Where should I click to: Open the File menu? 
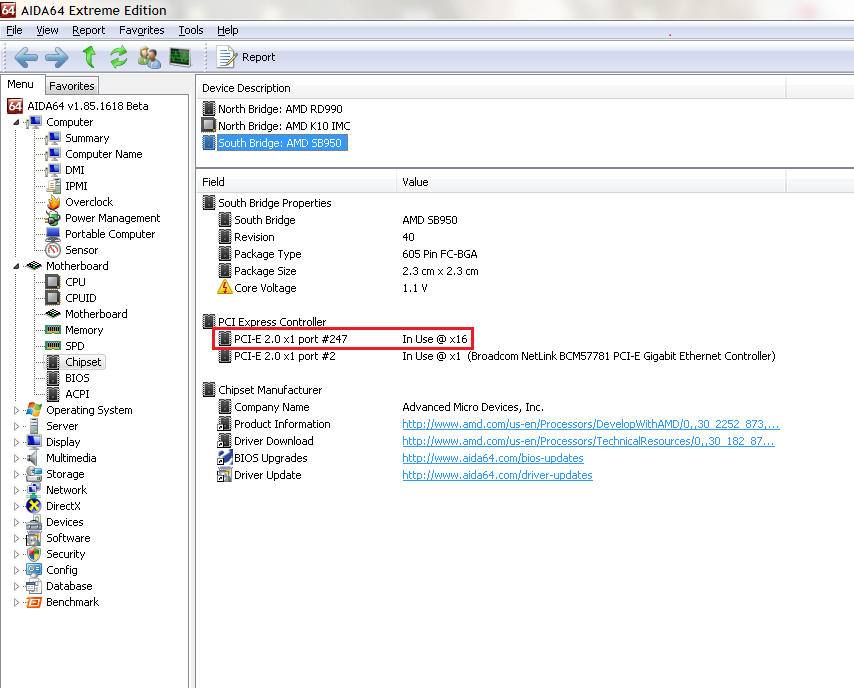tap(14, 31)
